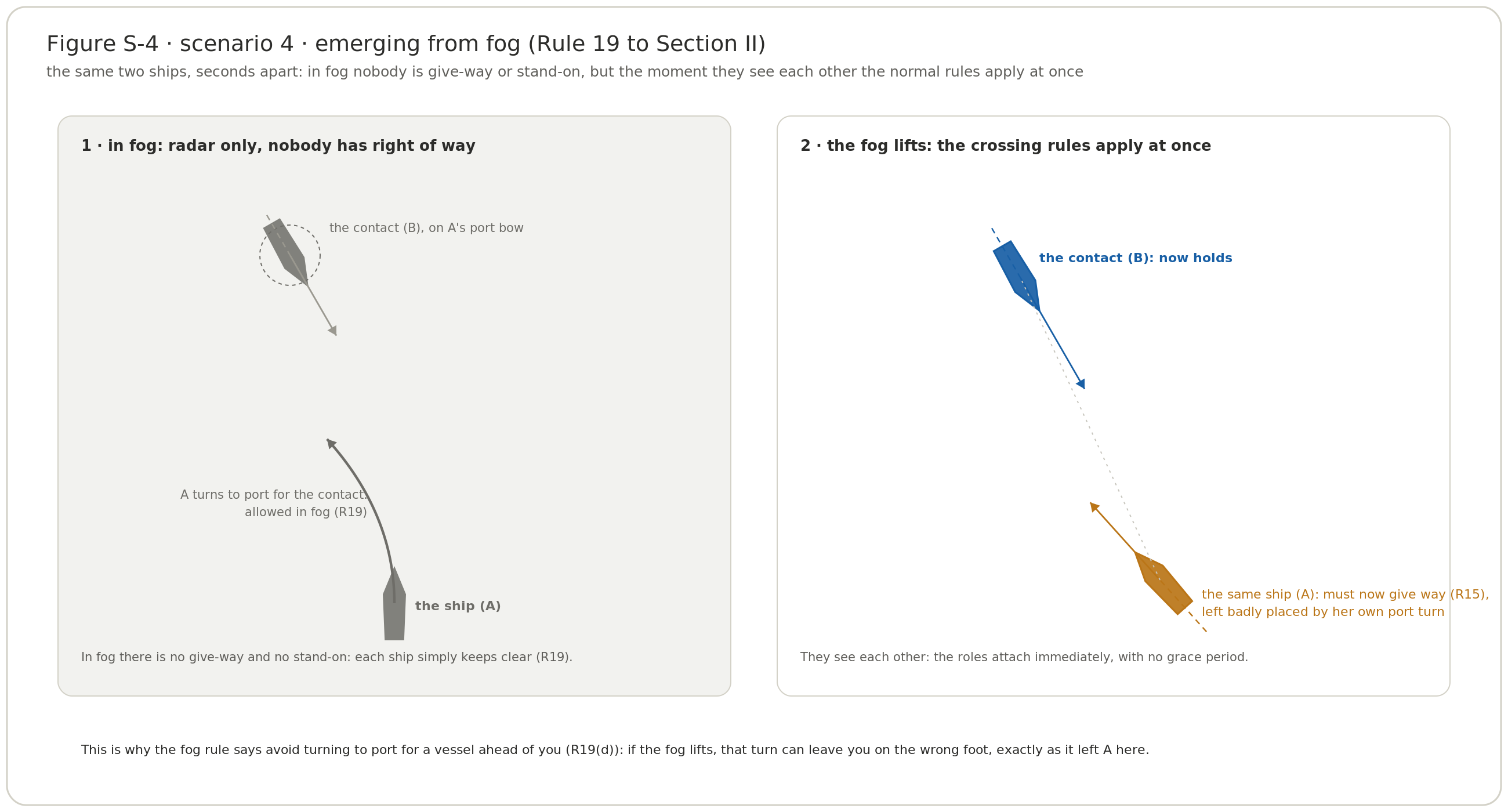Click the dashed radar circle around contact B
The width and height of the screenshot is (1508, 812).
point(290,255)
